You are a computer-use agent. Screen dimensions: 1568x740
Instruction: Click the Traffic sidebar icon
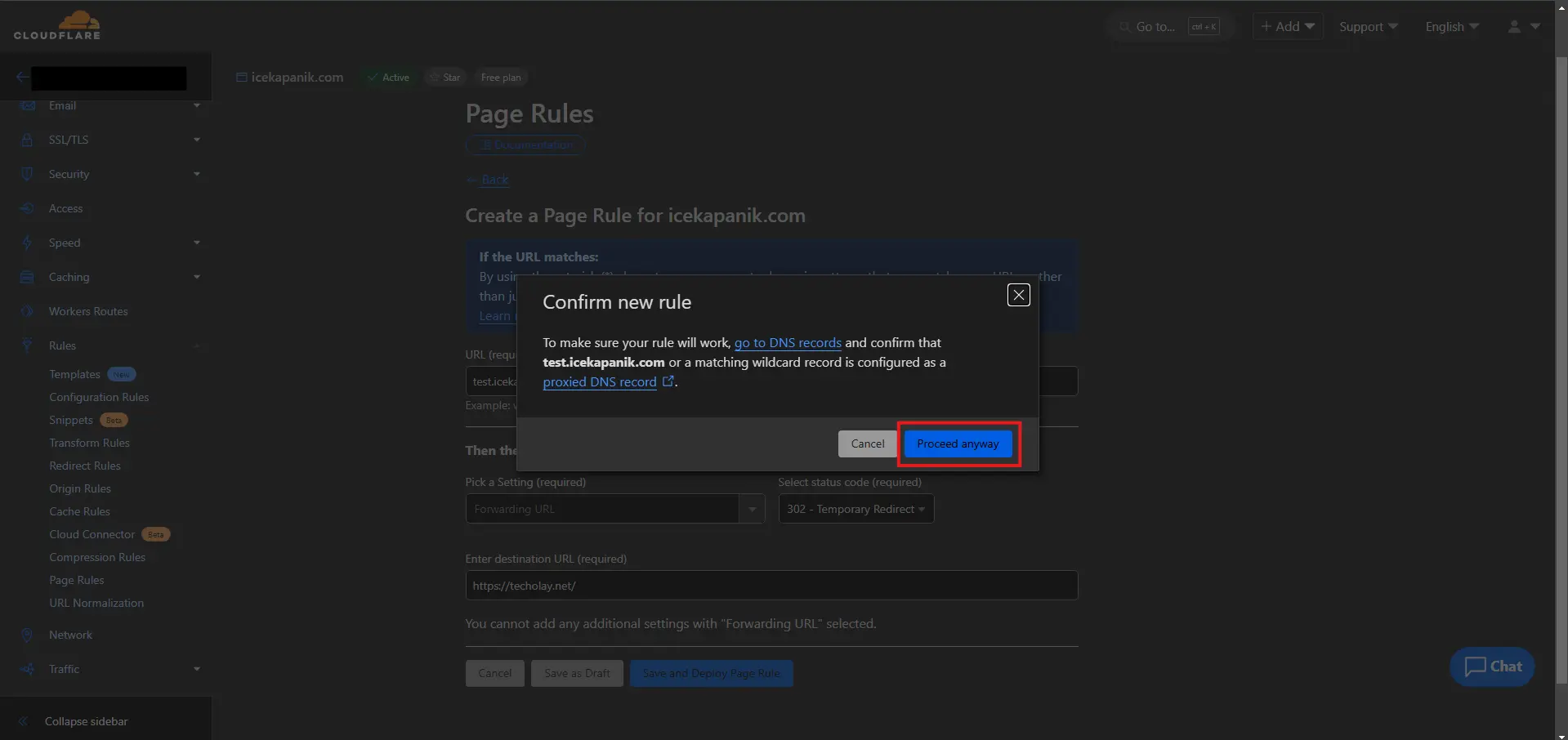pos(27,669)
